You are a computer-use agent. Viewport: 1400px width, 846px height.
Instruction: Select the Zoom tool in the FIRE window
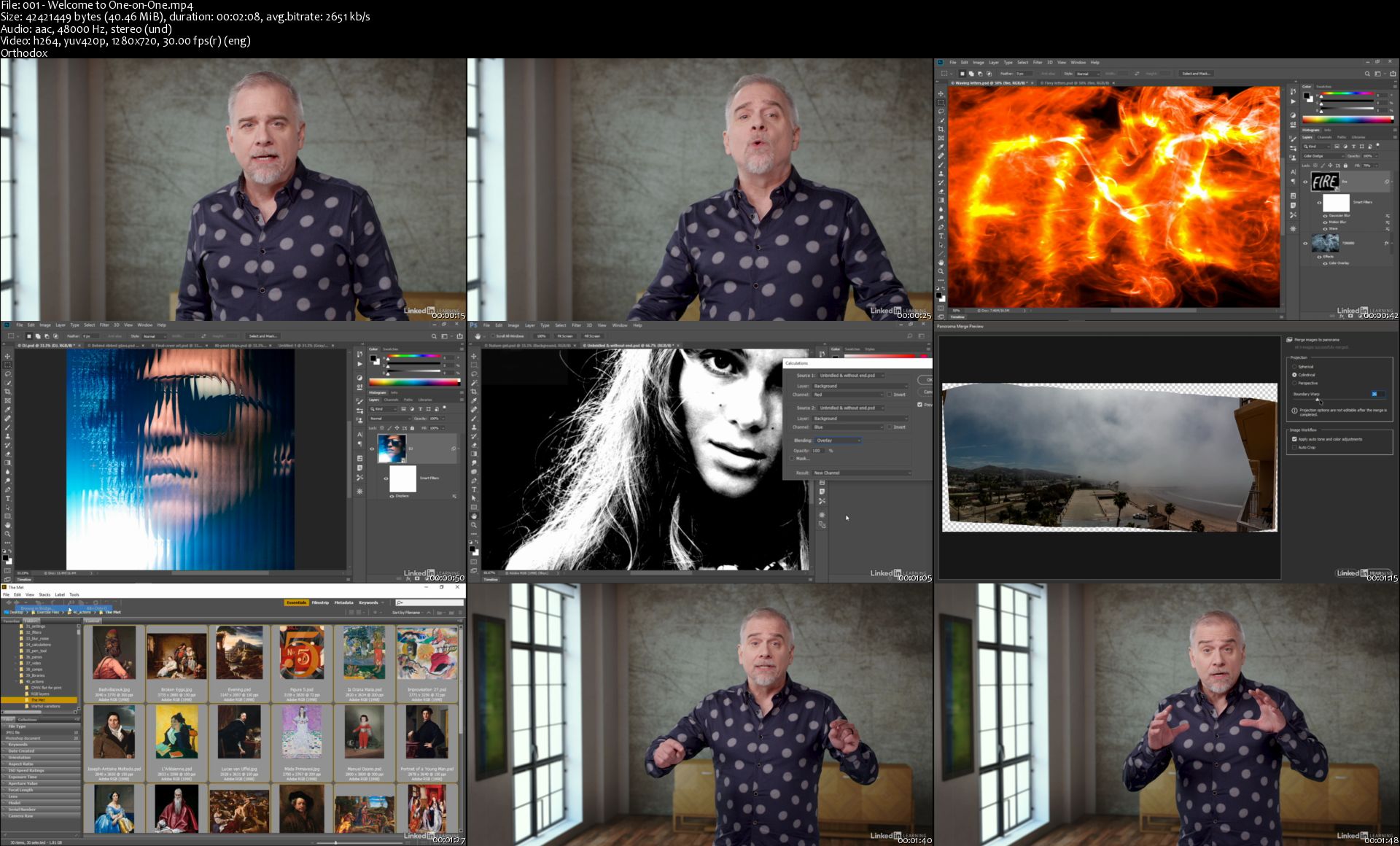[941, 271]
